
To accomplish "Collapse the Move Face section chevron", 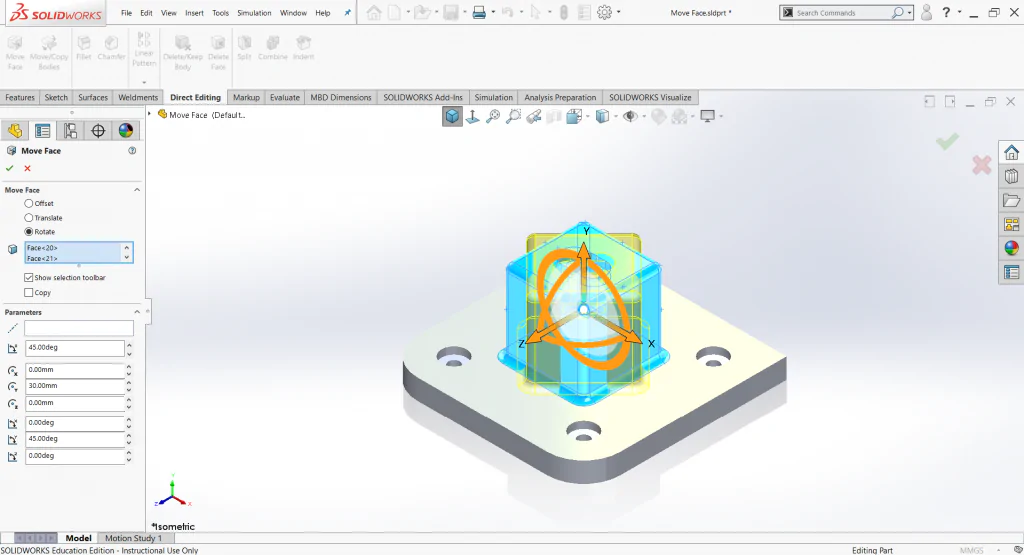I will [137, 190].
